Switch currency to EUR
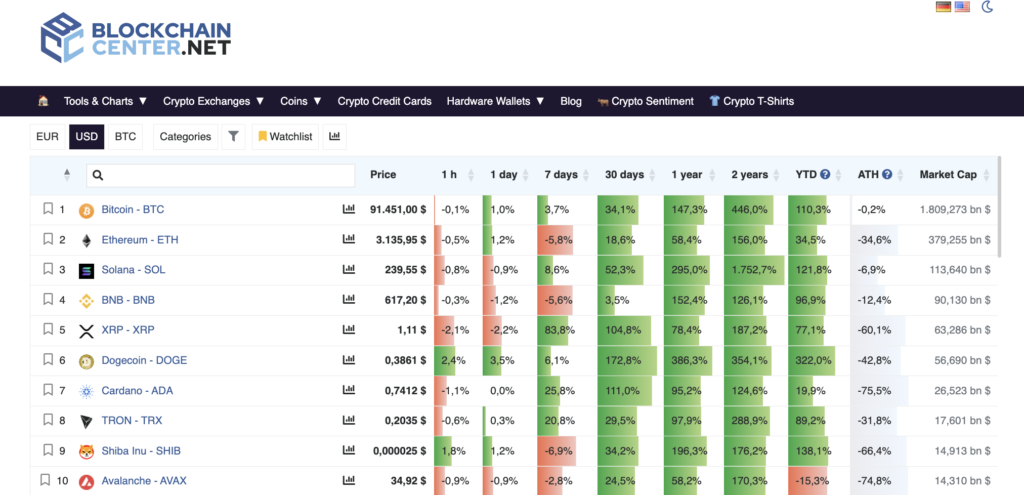The width and height of the screenshot is (1024, 495). (x=47, y=136)
